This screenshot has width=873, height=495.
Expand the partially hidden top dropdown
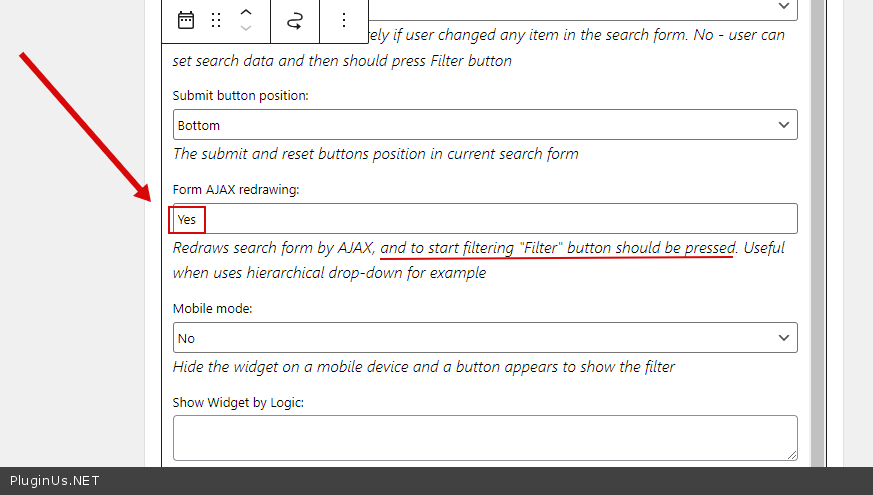(x=783, y=6)
